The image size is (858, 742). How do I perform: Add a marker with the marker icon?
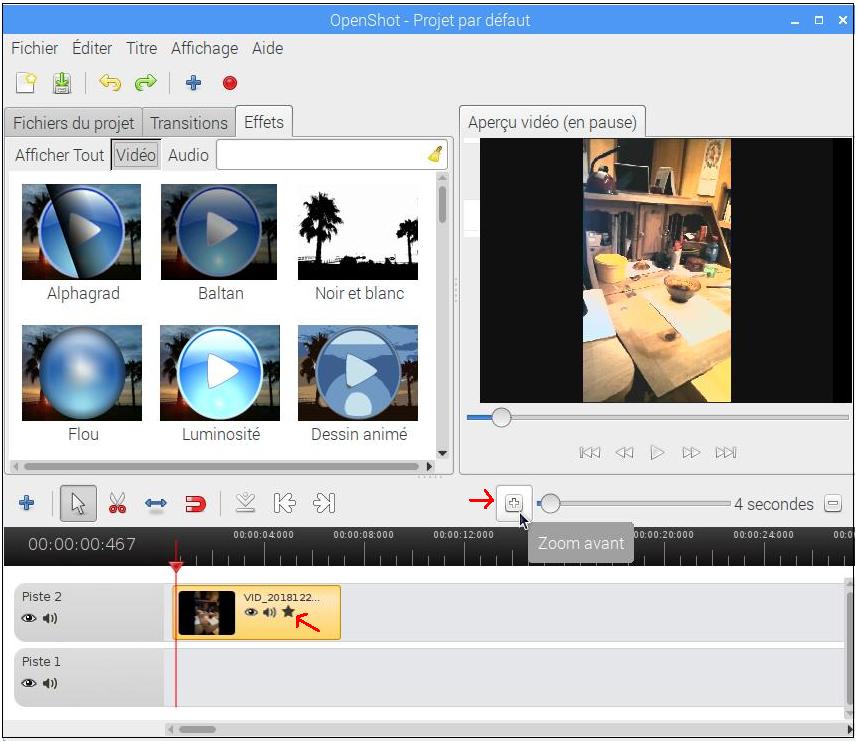(x=245, y=502)
